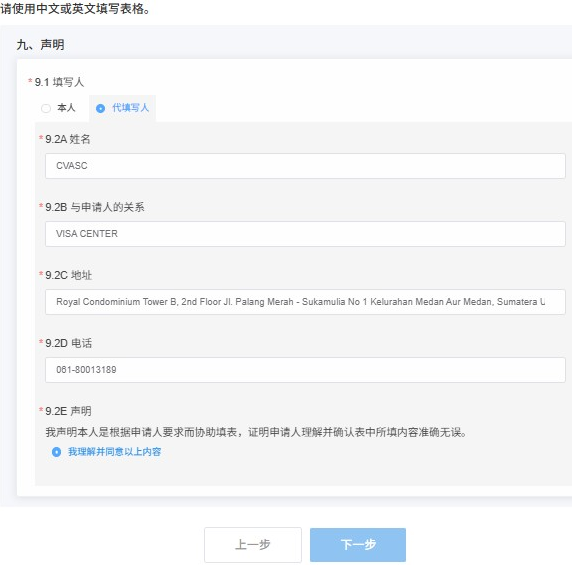Click the 本人 option label text
Screen dimensions: 572x565
66,108
